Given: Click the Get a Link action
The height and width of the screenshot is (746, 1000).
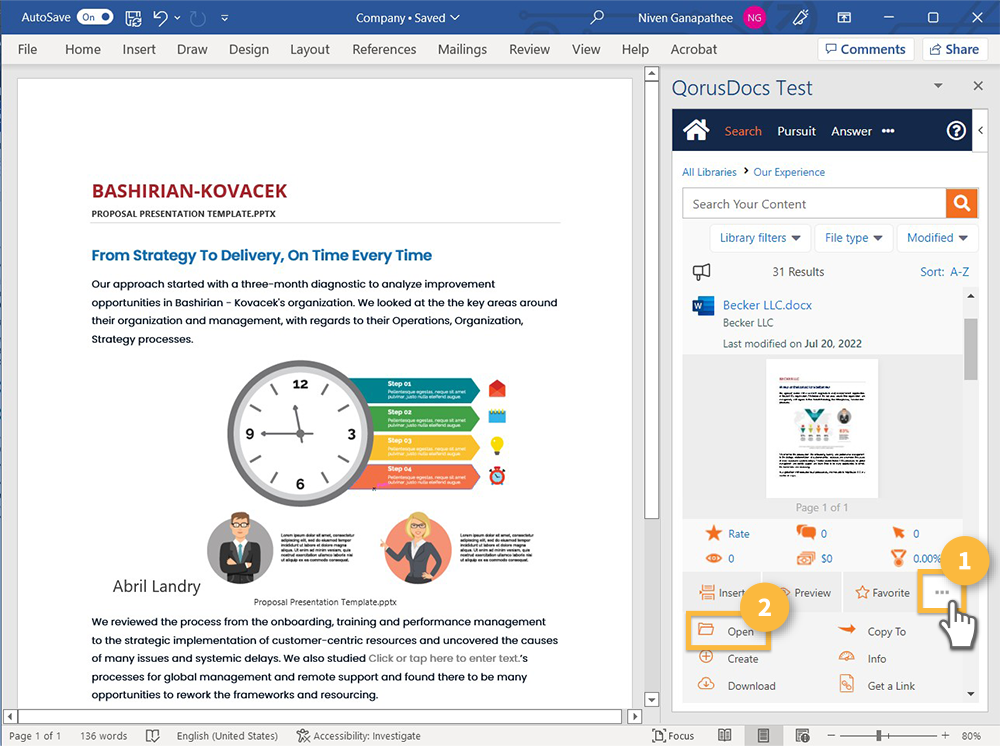Looking at the screenshot, I should click(x=877, y=685).
